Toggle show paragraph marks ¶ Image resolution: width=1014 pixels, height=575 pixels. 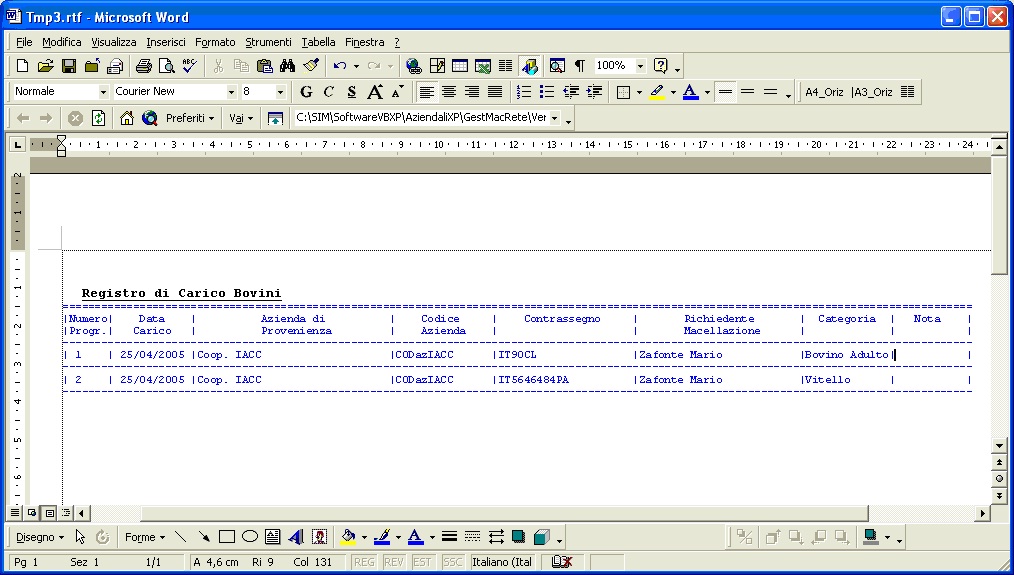tap(580, 65)
